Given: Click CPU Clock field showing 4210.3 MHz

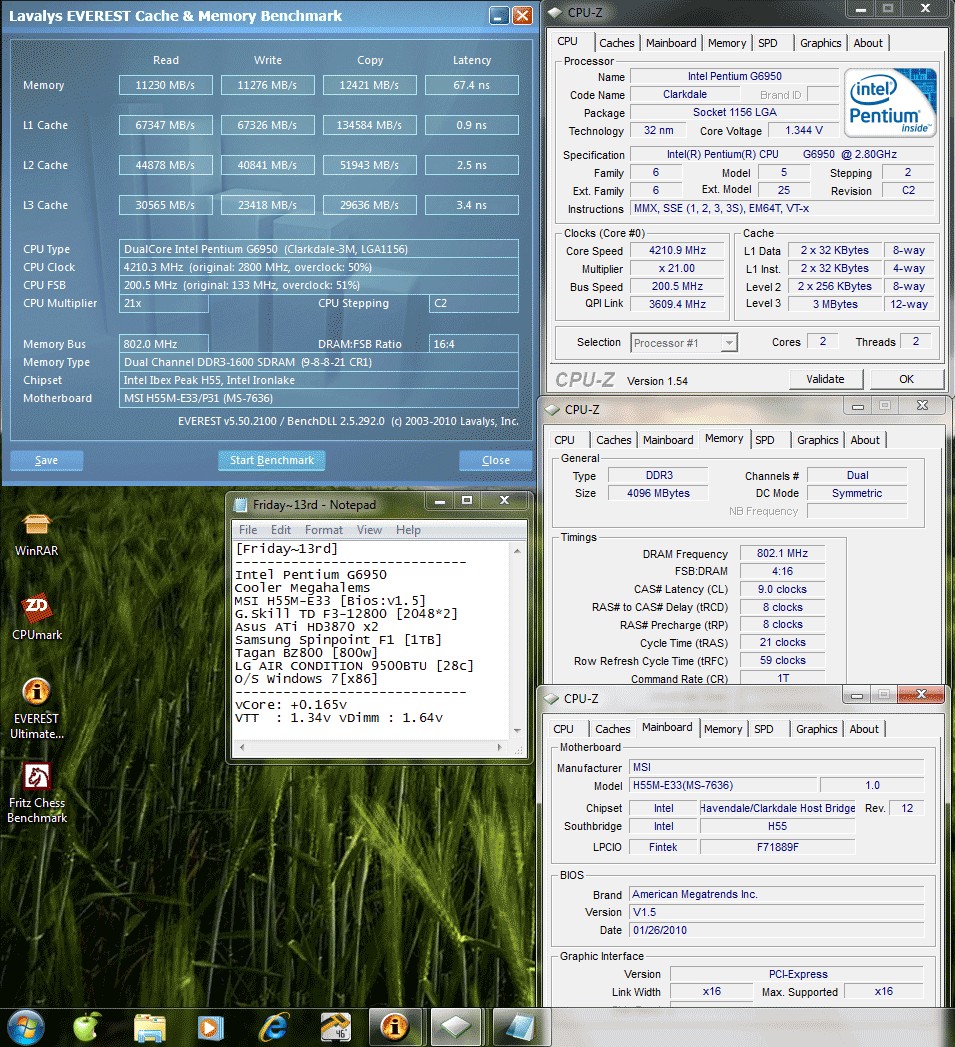Looking at the screenshot, I should pyautogui.click(x=319, y=267).
